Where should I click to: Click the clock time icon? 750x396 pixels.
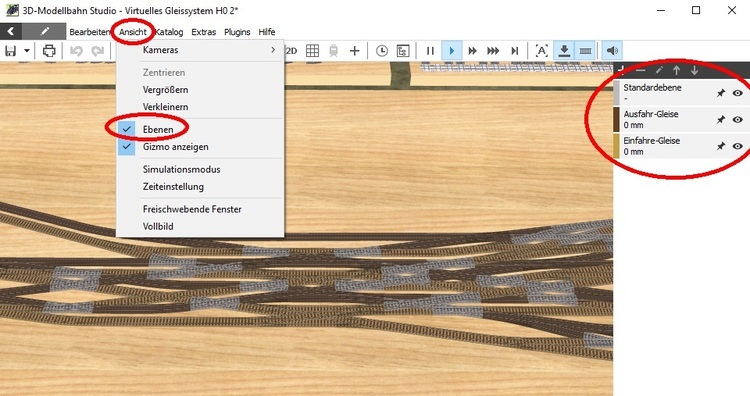382,51
